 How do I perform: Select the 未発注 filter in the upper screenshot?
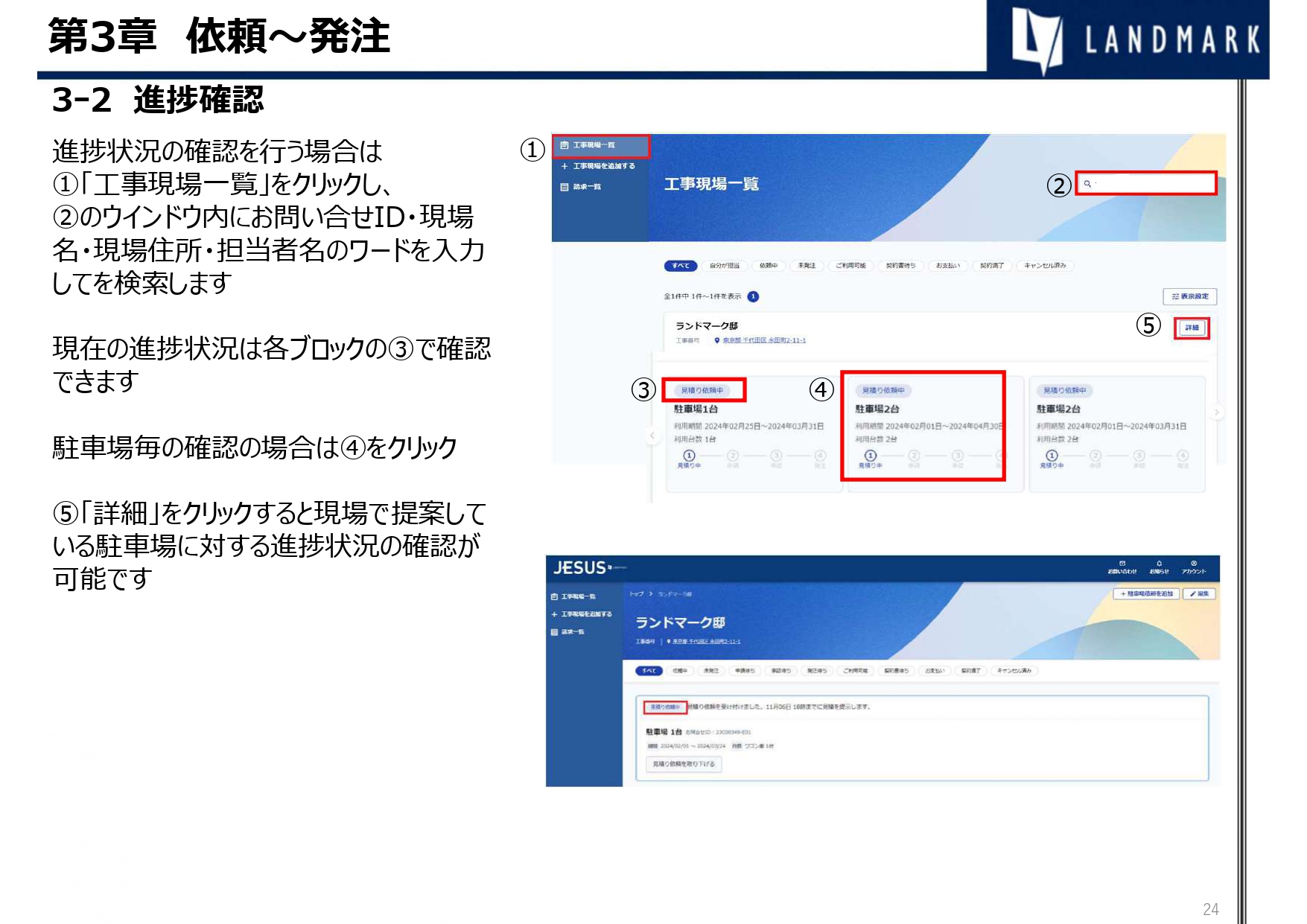pos(807,266)
